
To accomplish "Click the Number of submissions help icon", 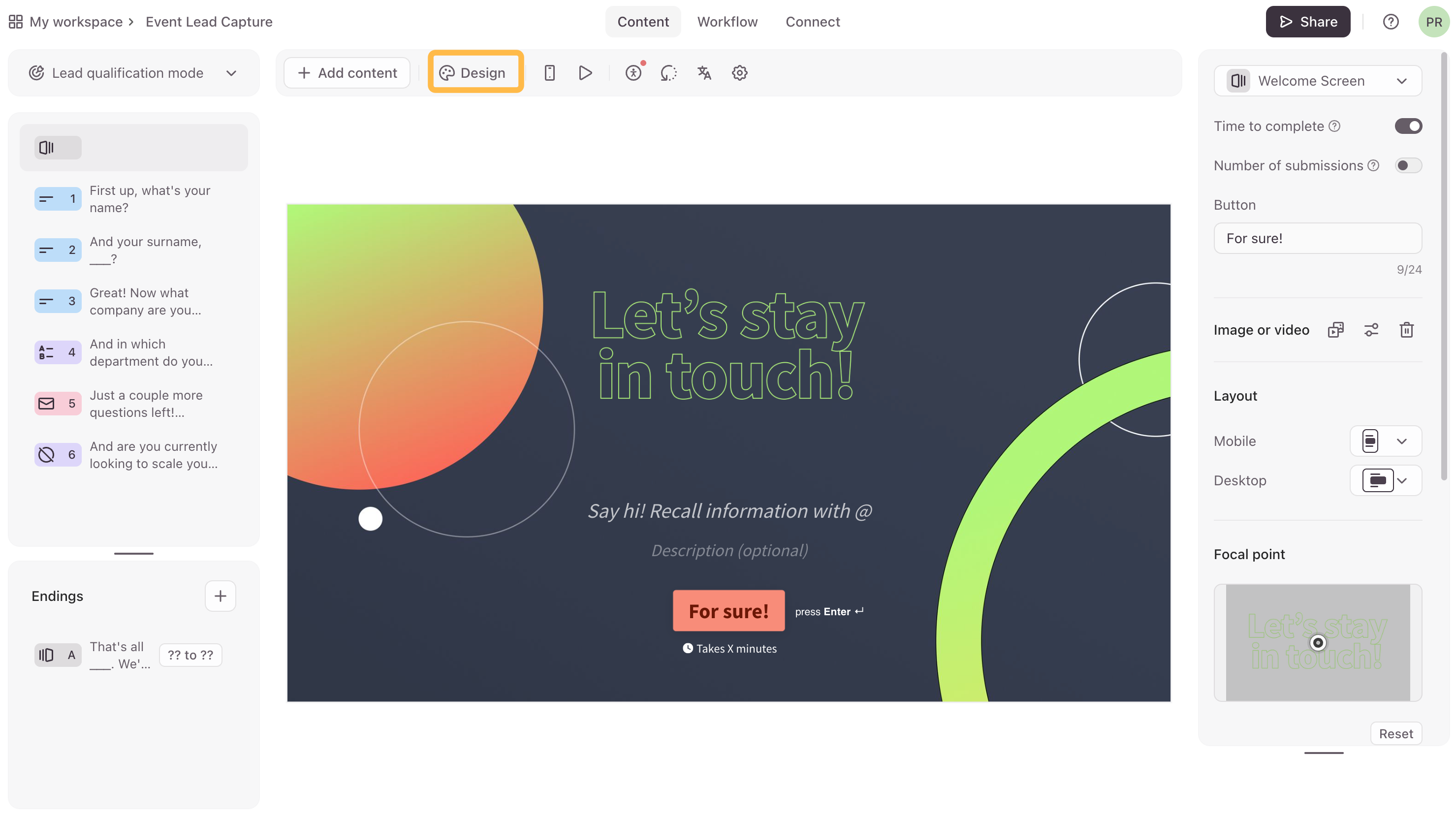I will click(x=1373, y=165).
